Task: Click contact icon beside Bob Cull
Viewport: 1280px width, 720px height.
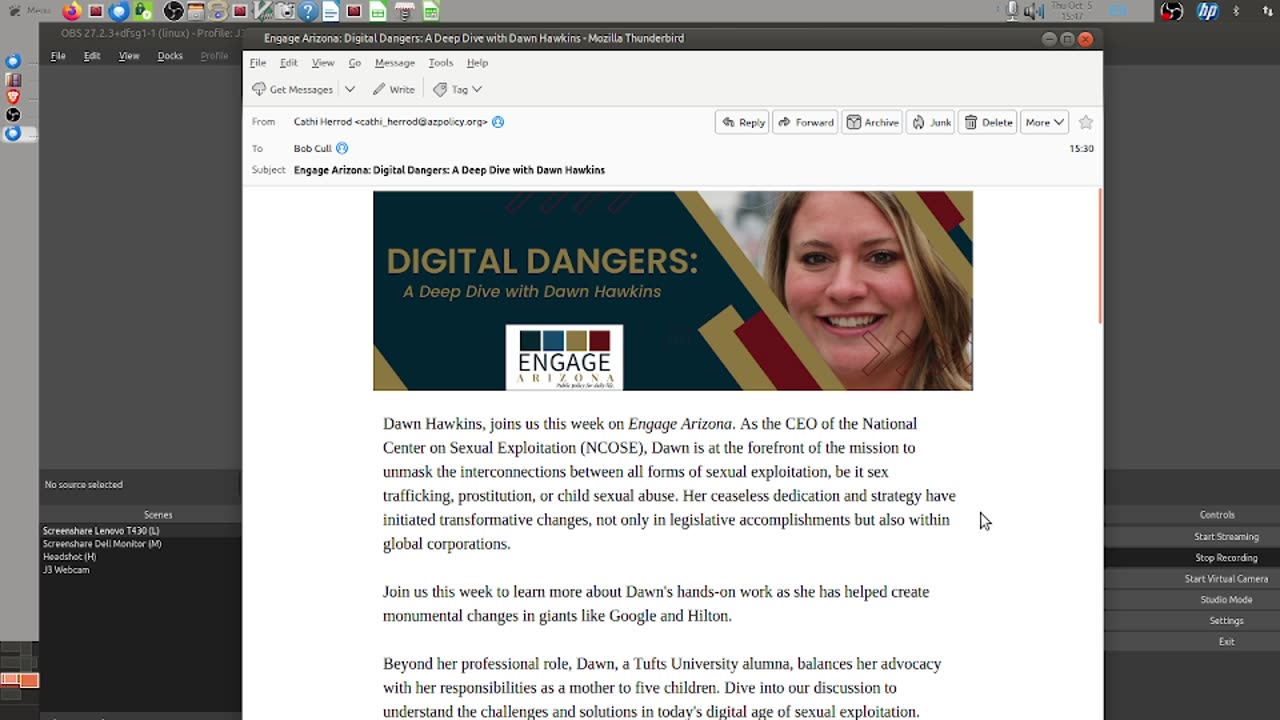Action: click(x=342, y=148)
